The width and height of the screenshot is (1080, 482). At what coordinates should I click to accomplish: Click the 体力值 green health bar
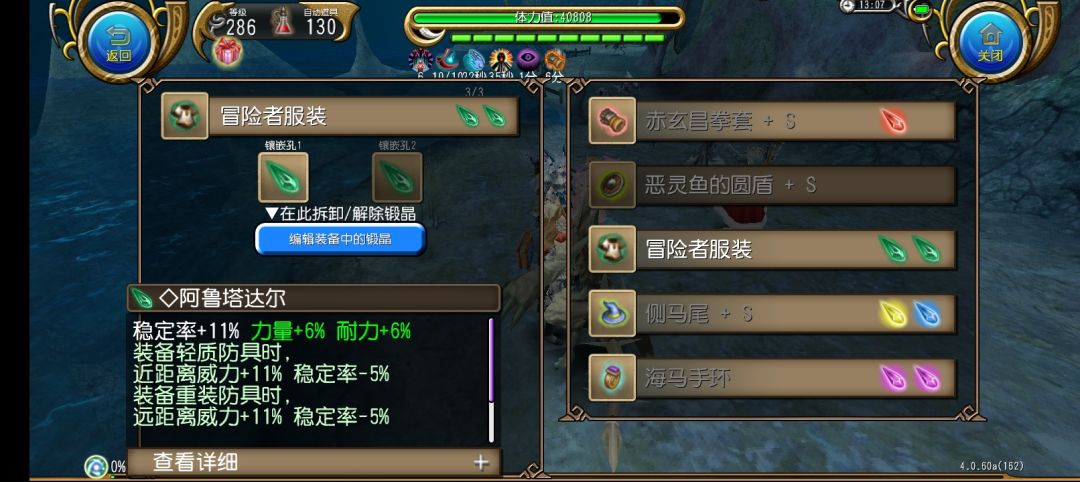point(544,17)
